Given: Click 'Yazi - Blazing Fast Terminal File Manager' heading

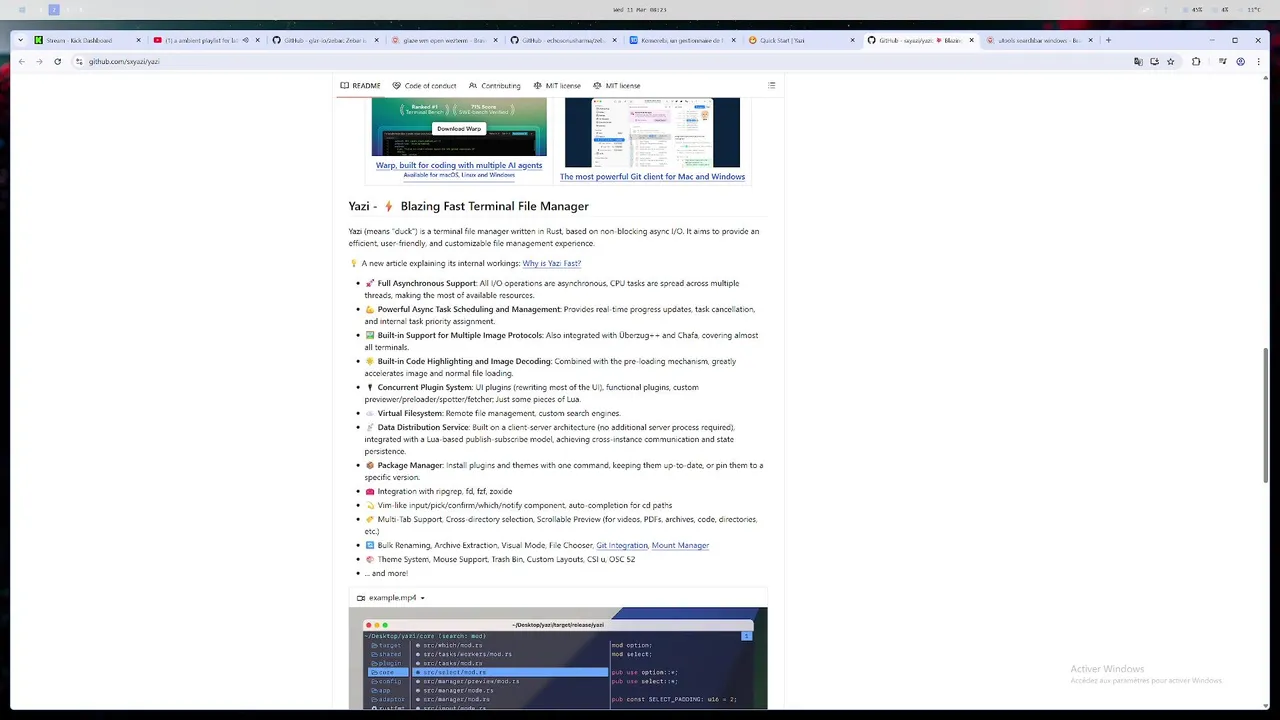Looking at the screenshot, I should (x=468, y=206).
